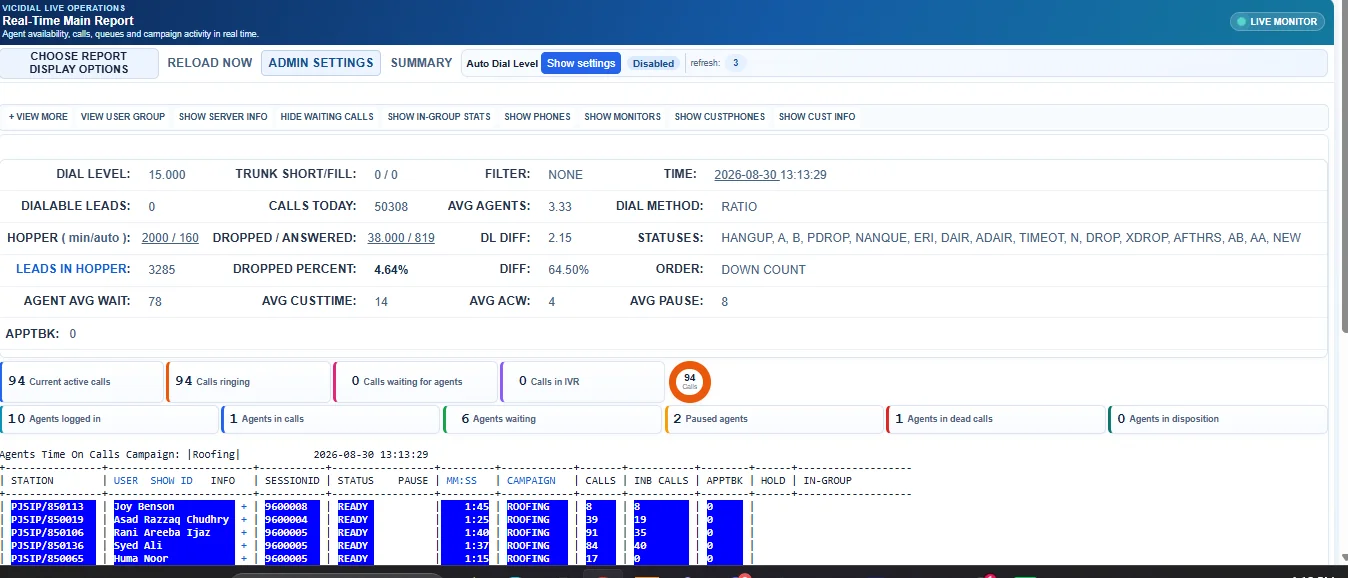Click the DIAL LEVEL value 15.000
This screenshot has width=1348, height=578.
tap(167, 175)
